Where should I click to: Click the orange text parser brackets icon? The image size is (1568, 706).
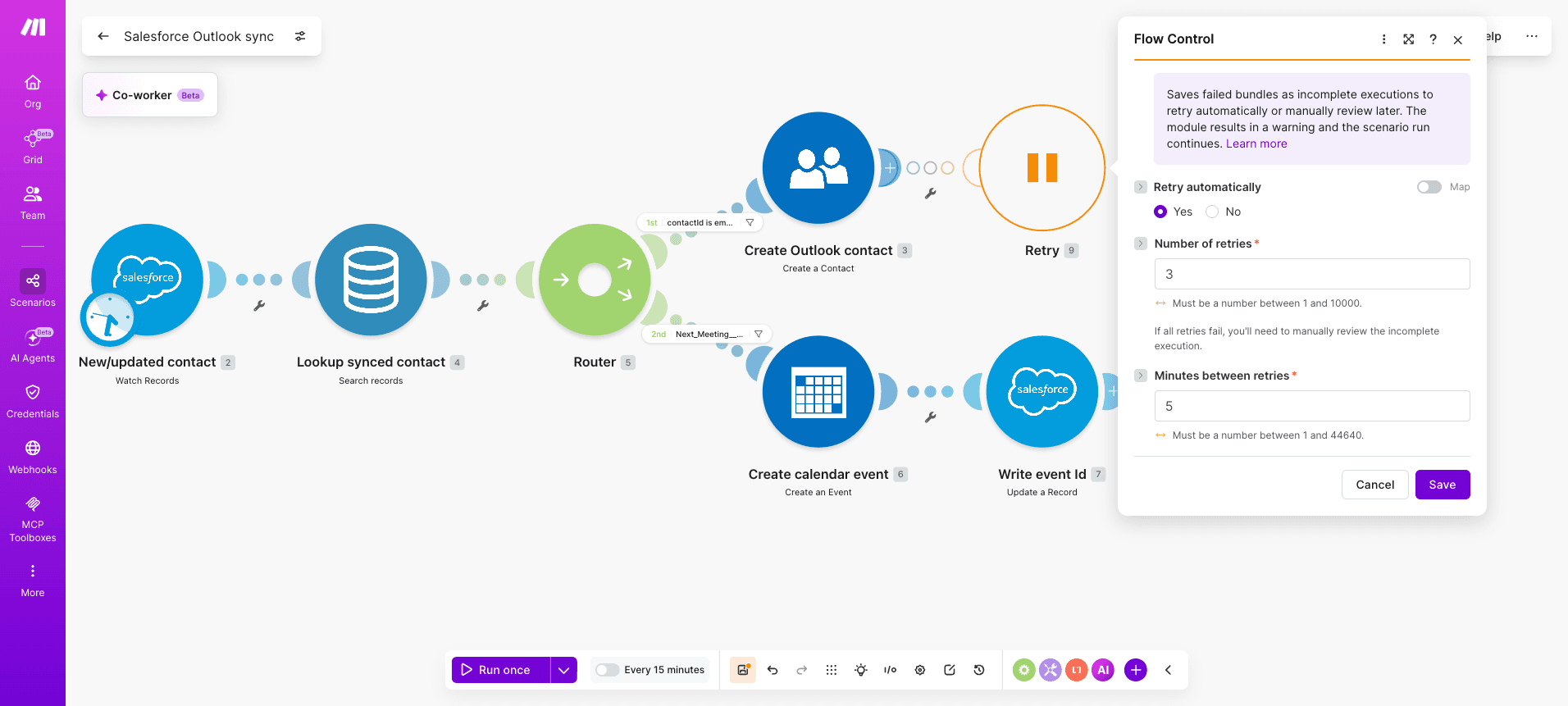pyautogui.click(x=1077, y=670)
